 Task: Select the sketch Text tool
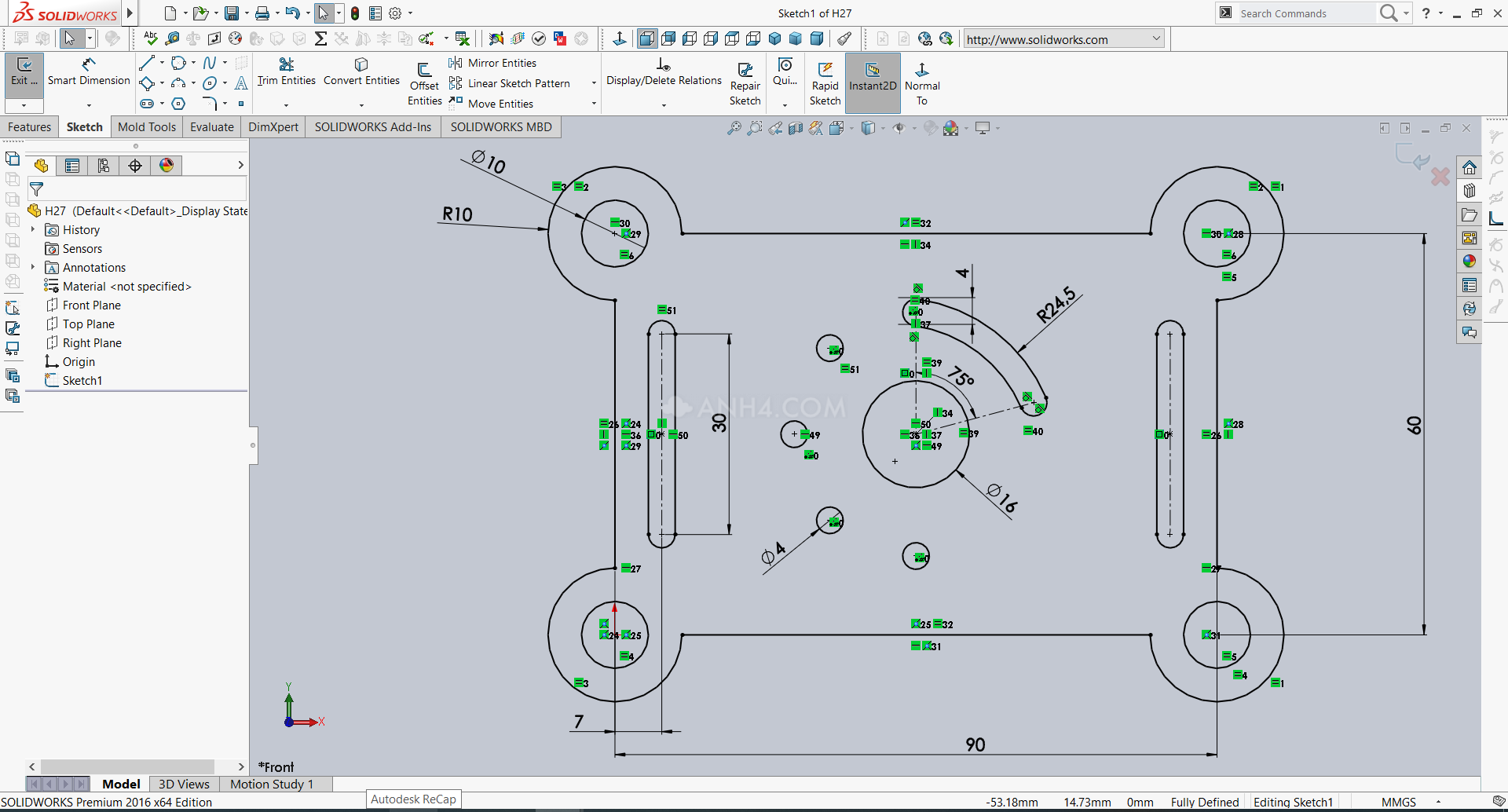click(241, 83)
